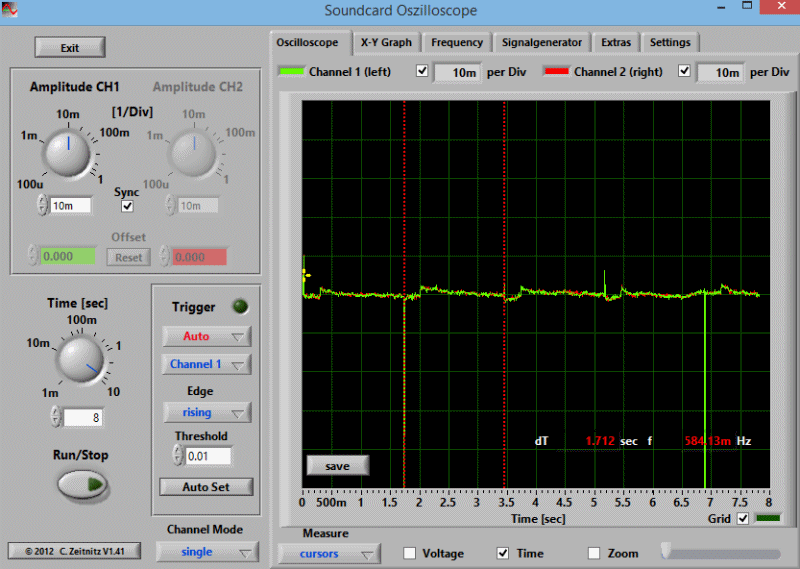Viewport: 800px width, 569px height.
Task: Uncheck the Sync checkbox
Action: 127,206
